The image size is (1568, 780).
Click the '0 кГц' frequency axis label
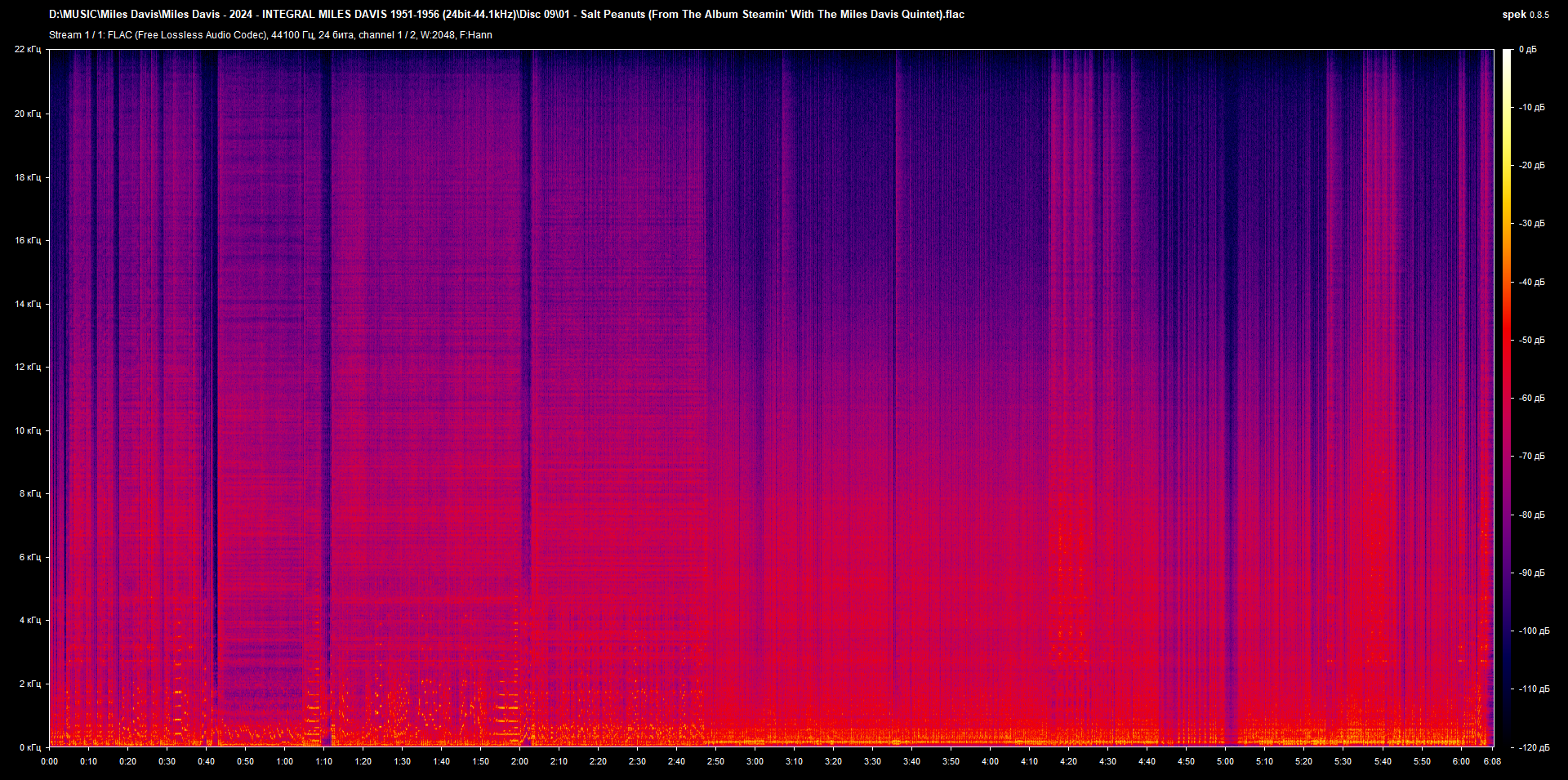point(29,747)
